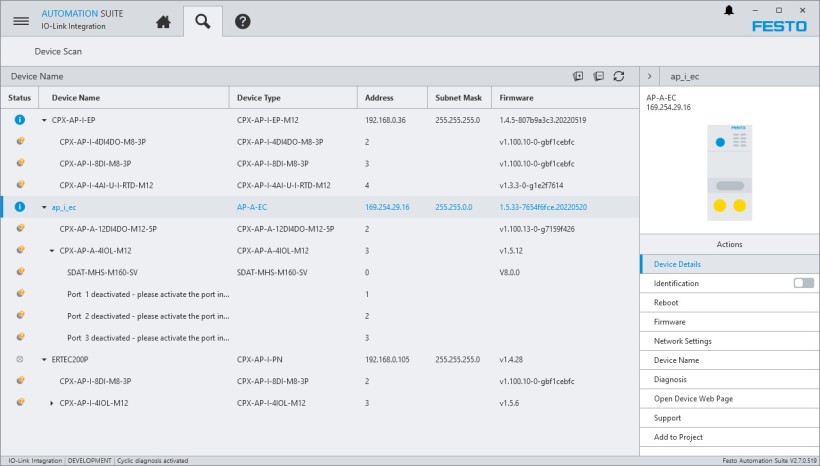Select the Reboot action

tap(729, 302)
